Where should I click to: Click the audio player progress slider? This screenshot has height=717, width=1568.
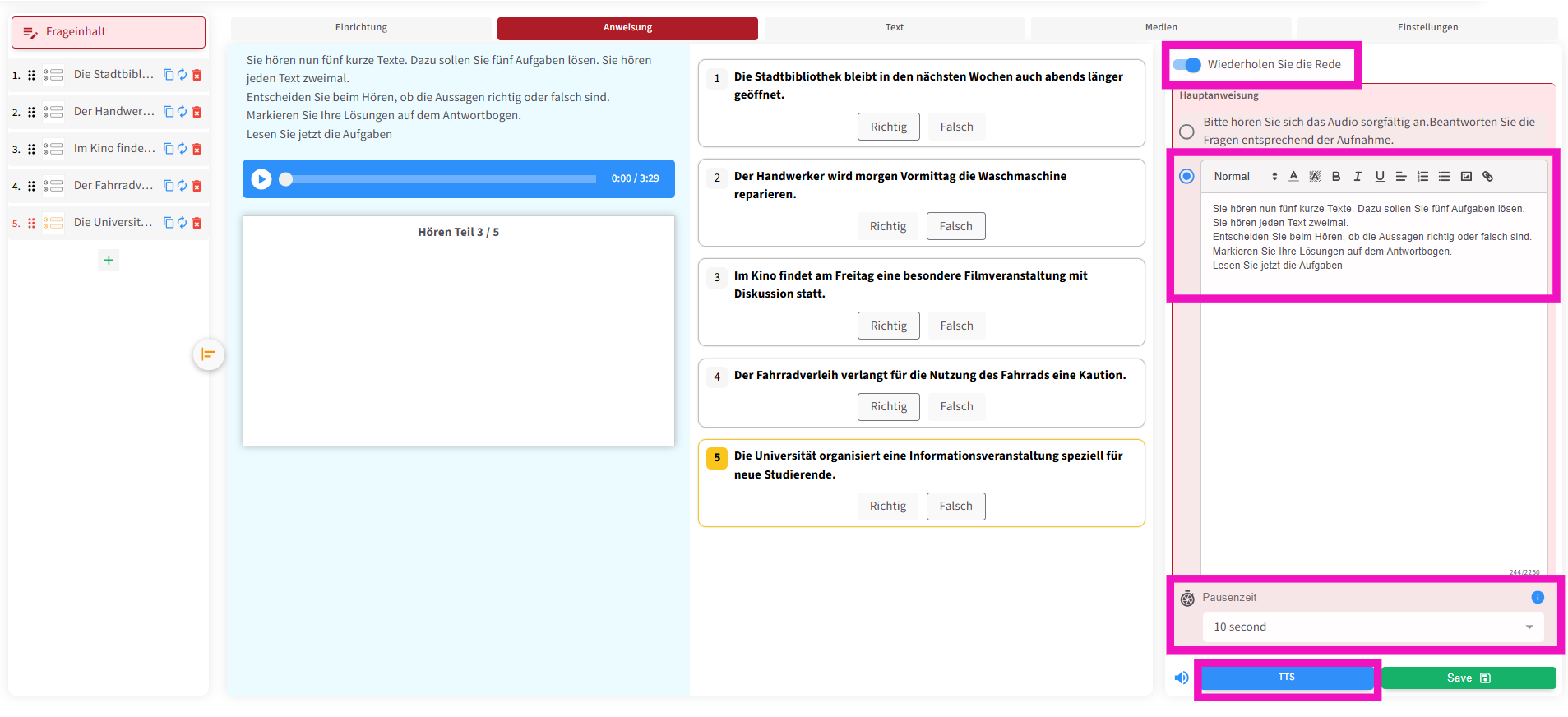[441, 179]
